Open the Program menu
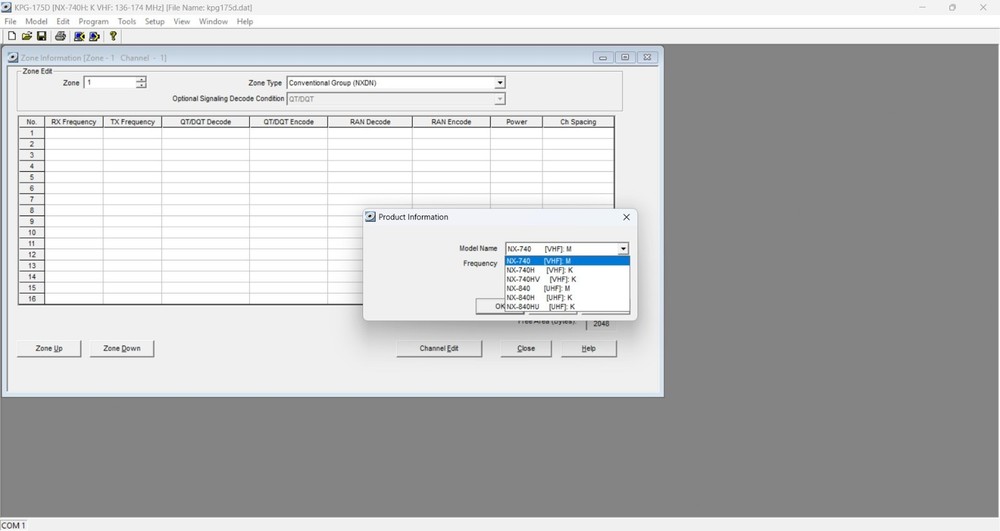Screen dimensions: 1000x531 pyautogui.click(x=93, y=21)
